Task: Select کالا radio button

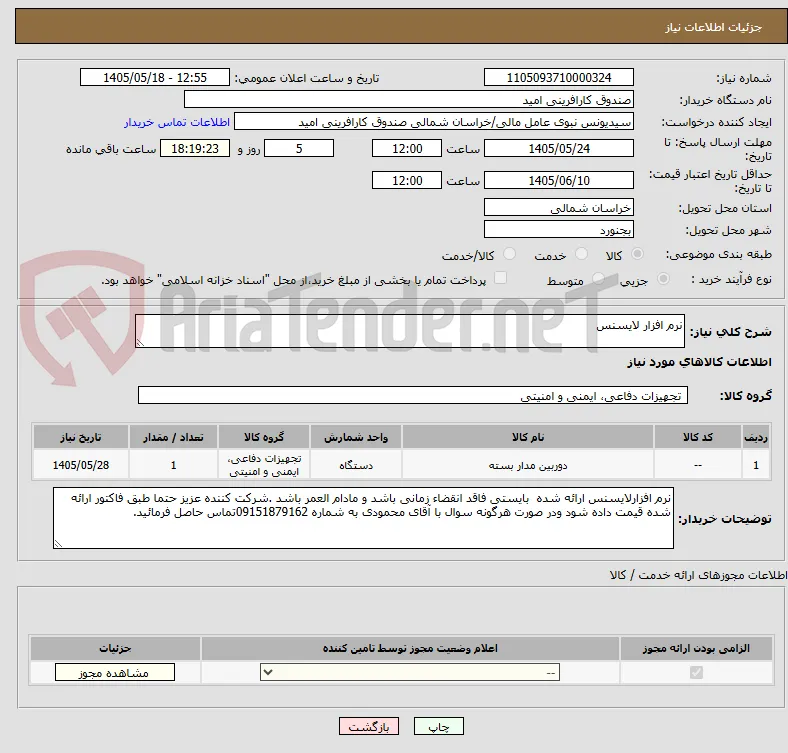Action: pos(637,254)
